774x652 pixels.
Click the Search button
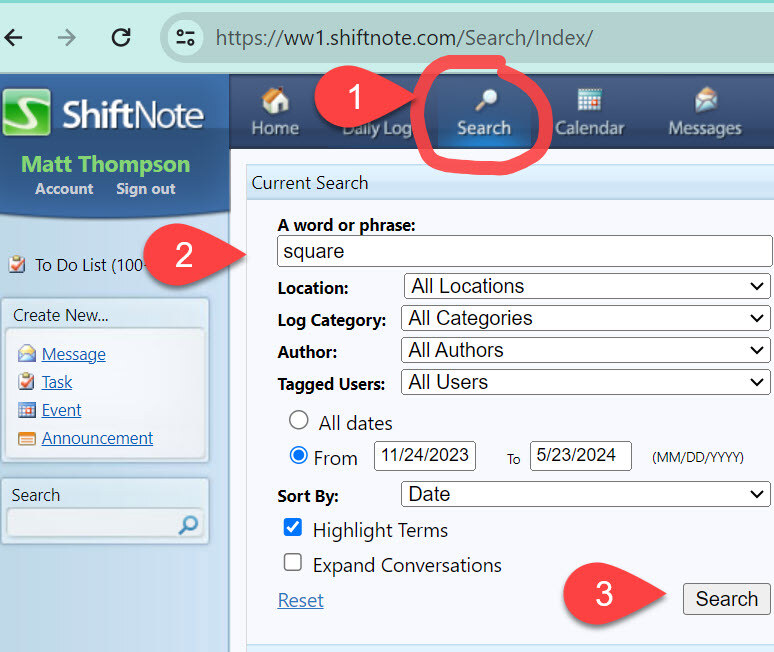(x=727, y=599)
